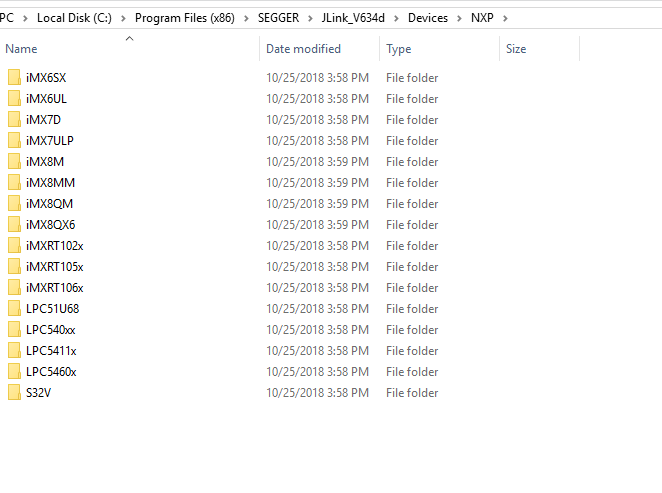This screenshot has width=662, height=493.
Task: Select the iMX6SX folder name
Action: coord(46,78)
